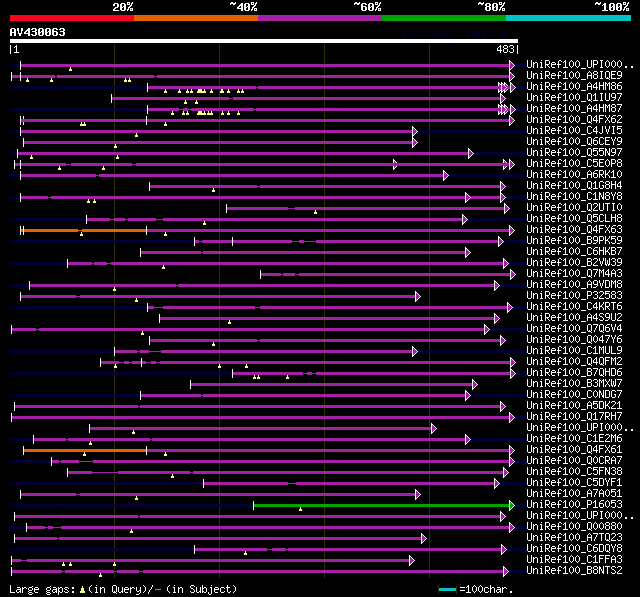Select the UniRef100_B8NTS2 label

point(574,571)
